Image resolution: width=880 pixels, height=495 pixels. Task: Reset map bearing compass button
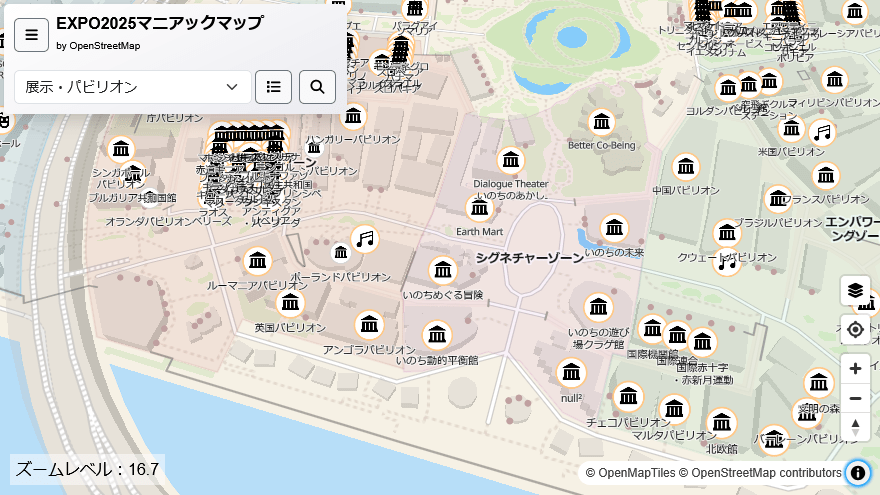[855, 428]
